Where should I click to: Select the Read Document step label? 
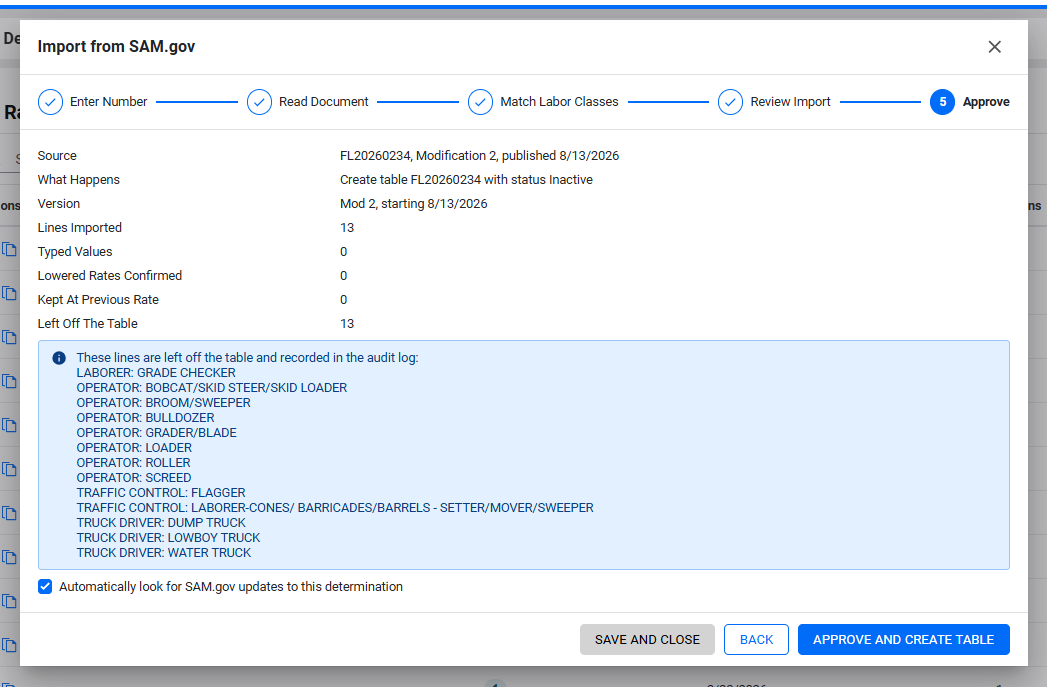(323, 101)
